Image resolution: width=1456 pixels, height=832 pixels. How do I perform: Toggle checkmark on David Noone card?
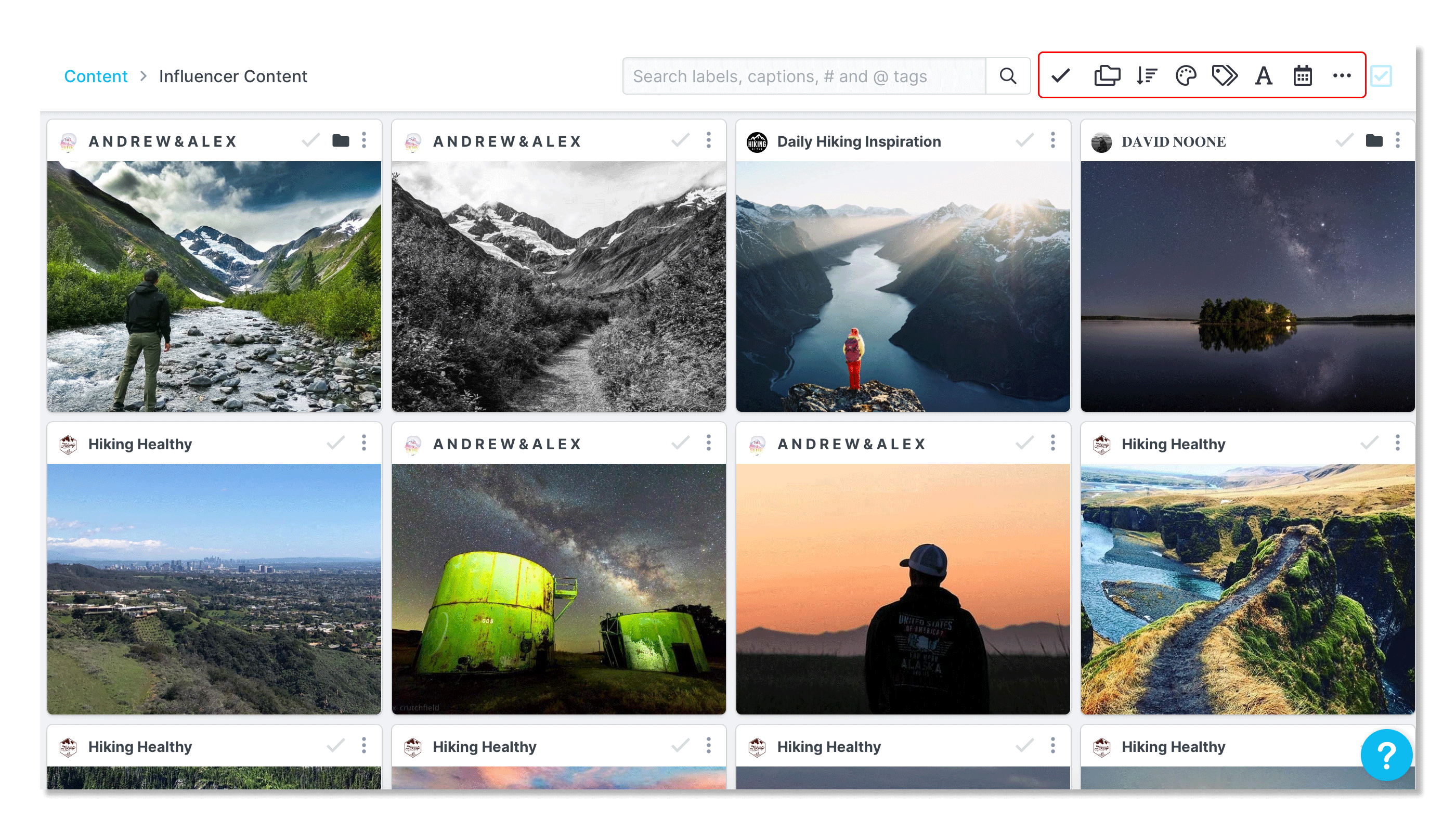coord(1344,140)
